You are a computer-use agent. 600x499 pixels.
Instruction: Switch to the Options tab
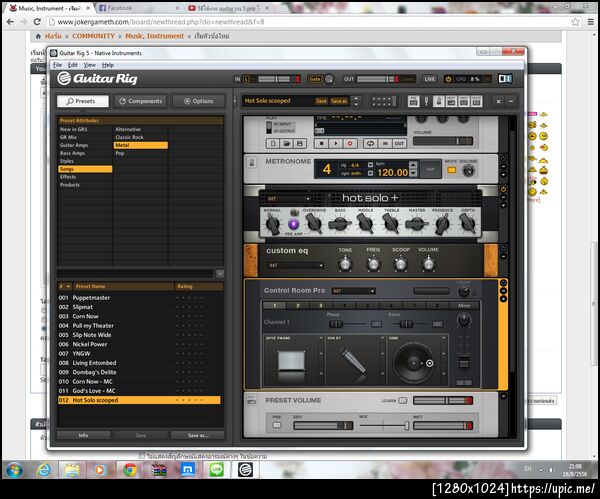tap(199, 101)
